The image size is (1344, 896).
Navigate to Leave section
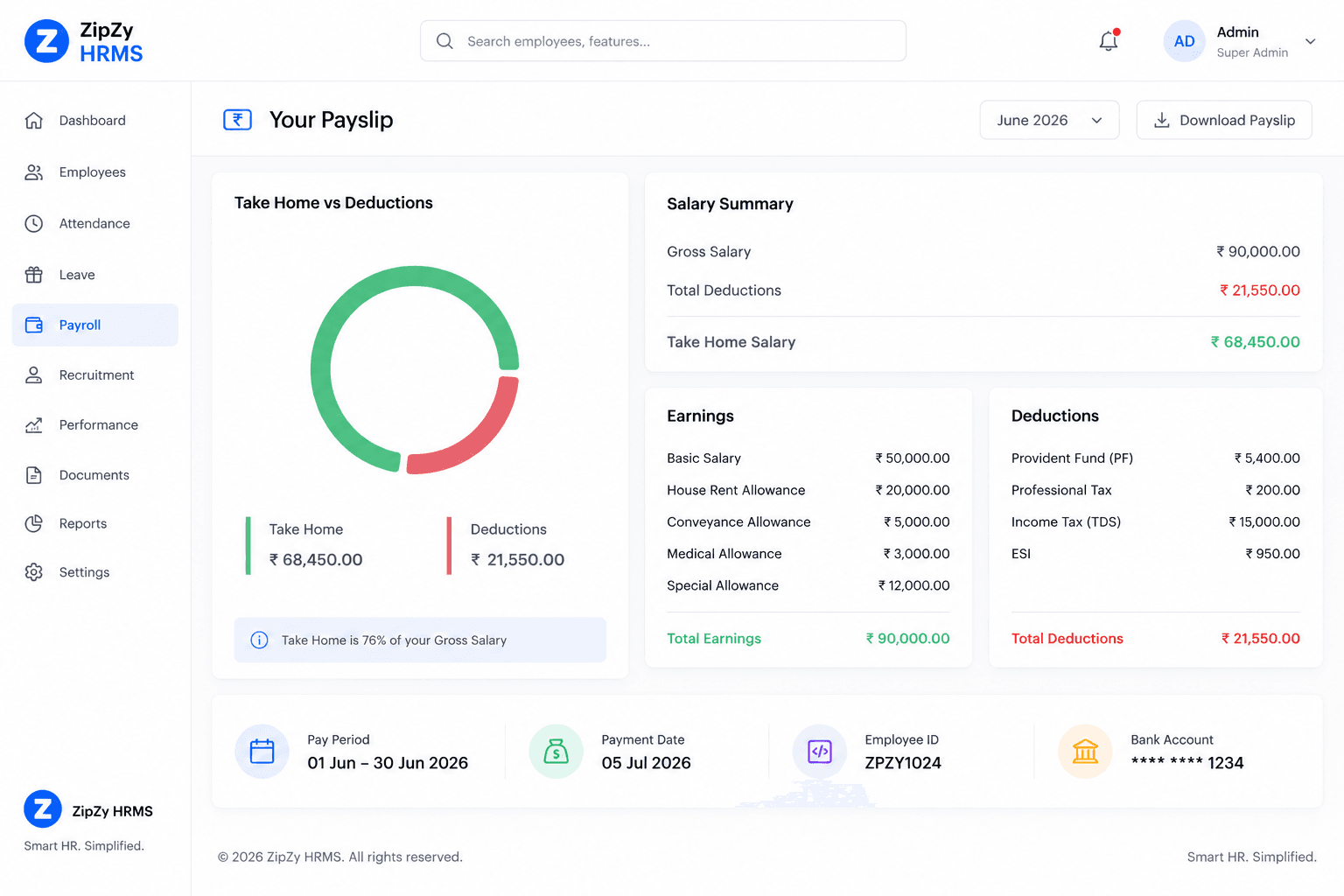point(95,275)
